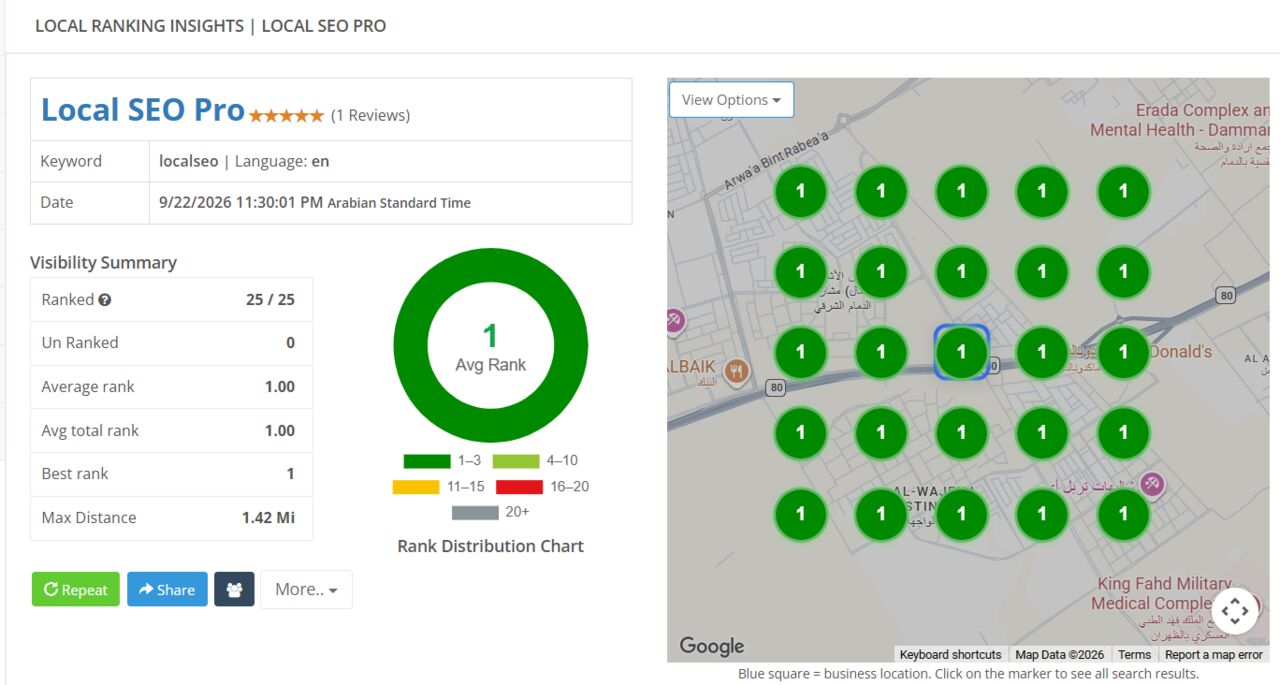This screenshot has width=1280, height=685.
Task: Expand the View Options dropdown
Action: [731, 100]
